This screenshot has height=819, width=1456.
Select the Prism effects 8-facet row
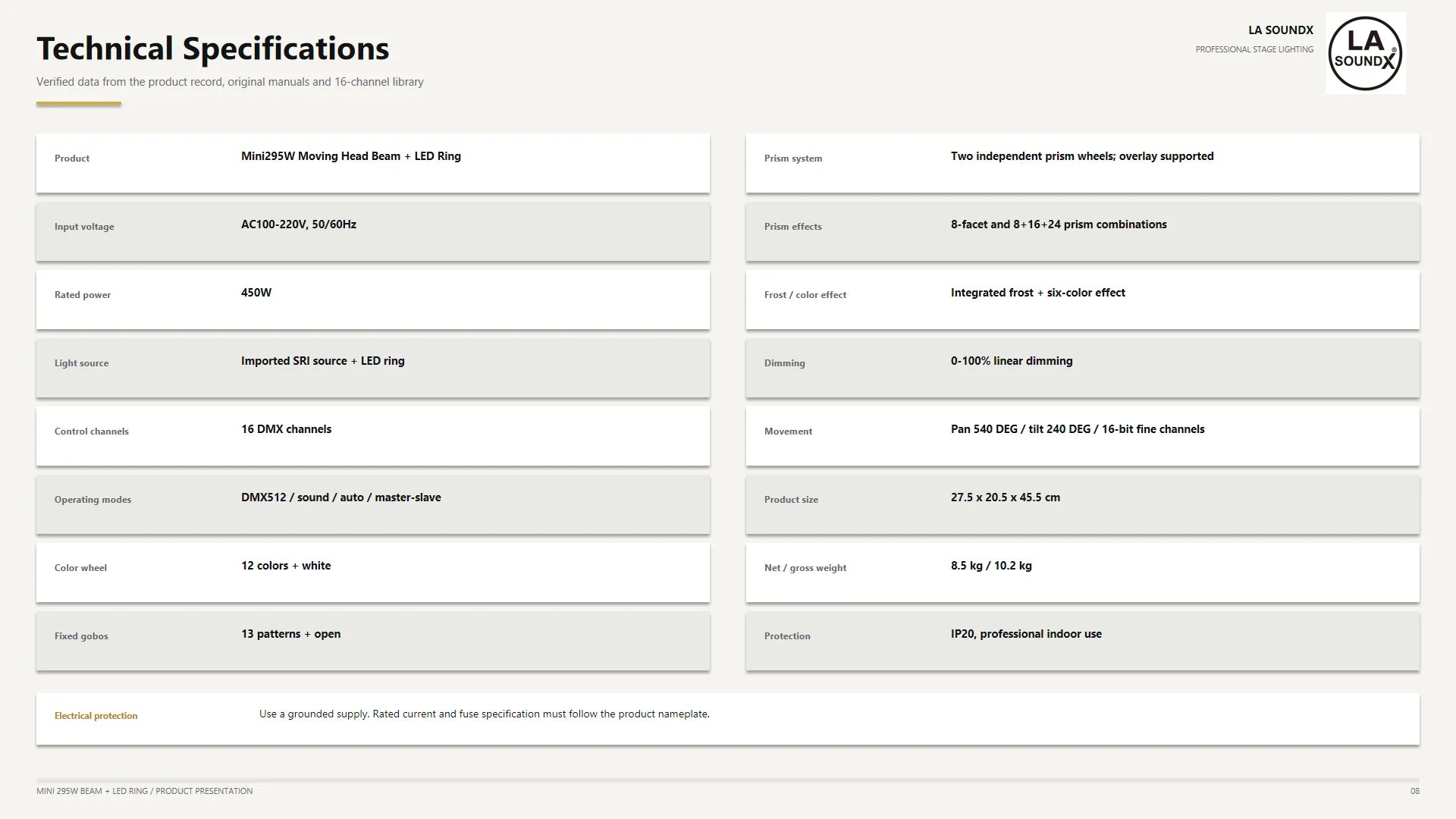click(1083, 231)
